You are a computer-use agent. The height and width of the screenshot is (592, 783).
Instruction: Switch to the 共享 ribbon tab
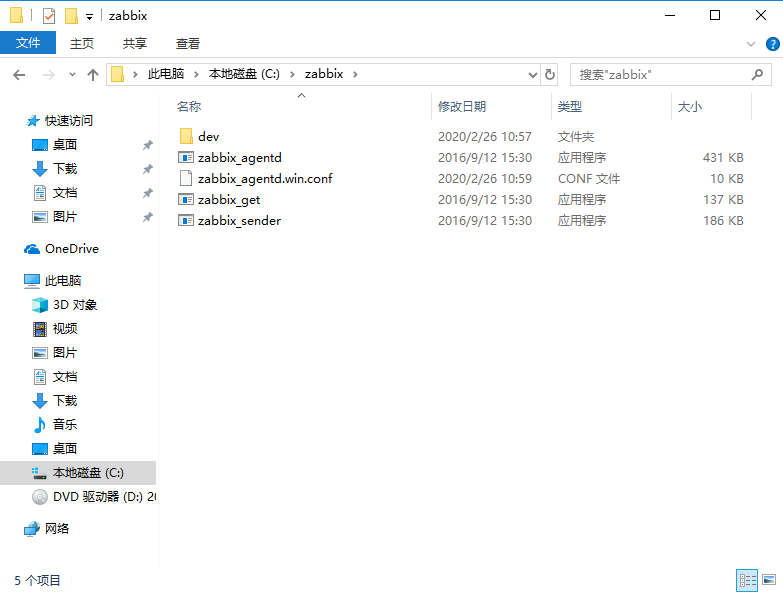click(x=135, y=43)
